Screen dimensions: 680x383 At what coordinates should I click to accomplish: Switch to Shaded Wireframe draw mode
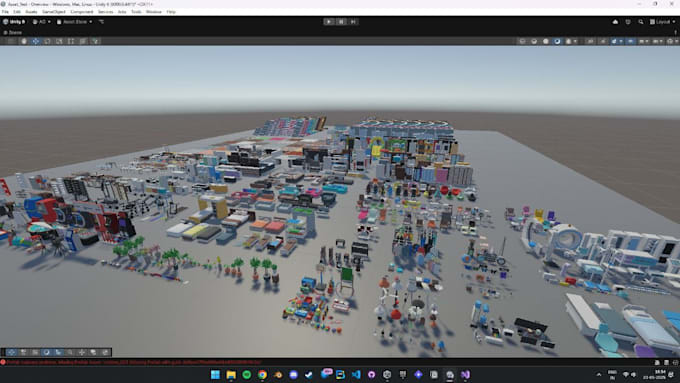point(534,41)
